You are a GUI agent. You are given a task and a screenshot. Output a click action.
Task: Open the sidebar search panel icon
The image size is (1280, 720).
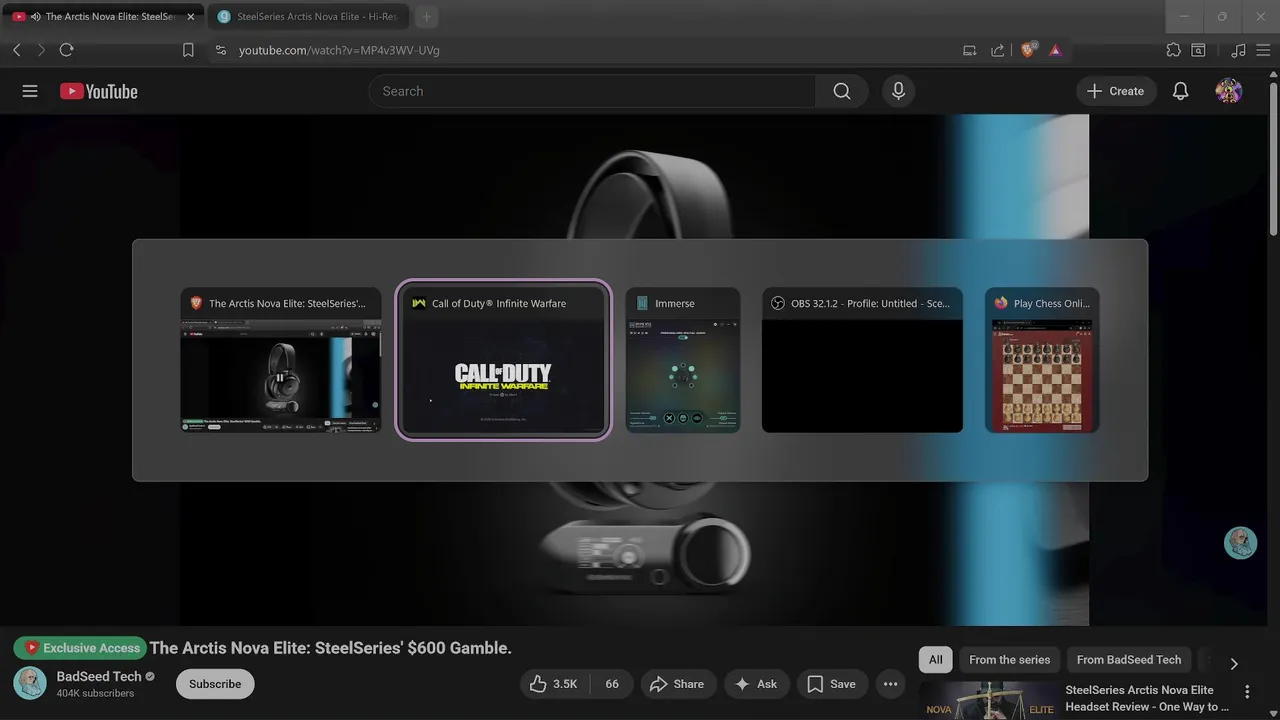pos(1198,50)
